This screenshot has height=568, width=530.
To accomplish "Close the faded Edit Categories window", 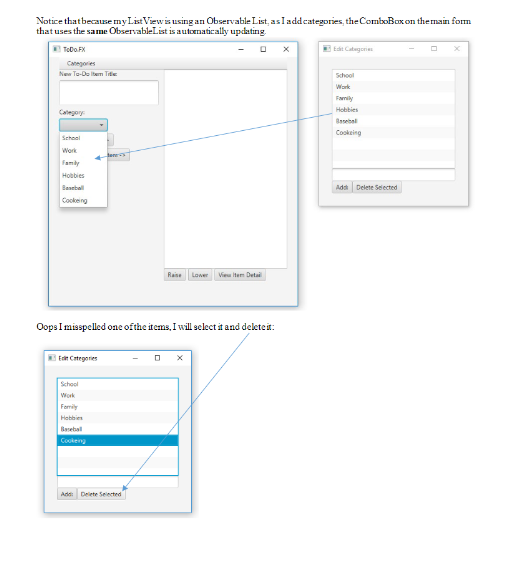I will point(457,49).
